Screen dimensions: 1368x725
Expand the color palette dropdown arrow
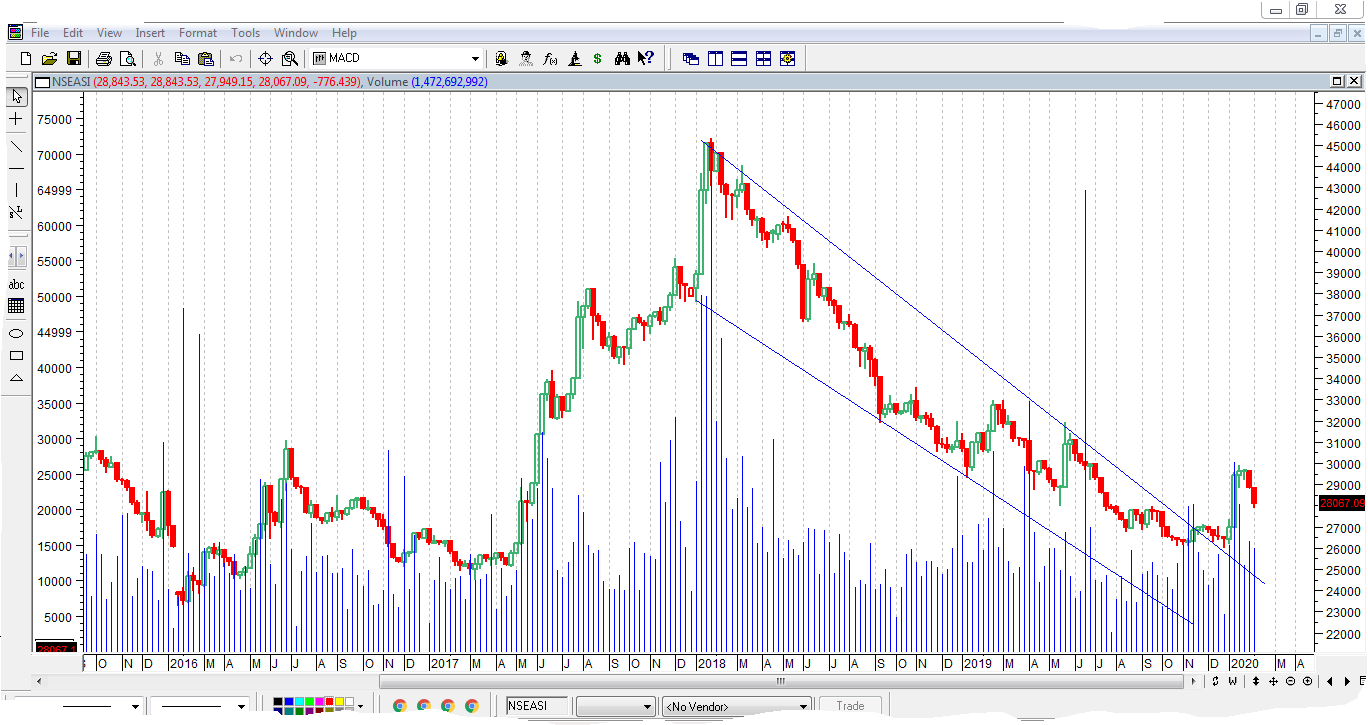[360, 707]
